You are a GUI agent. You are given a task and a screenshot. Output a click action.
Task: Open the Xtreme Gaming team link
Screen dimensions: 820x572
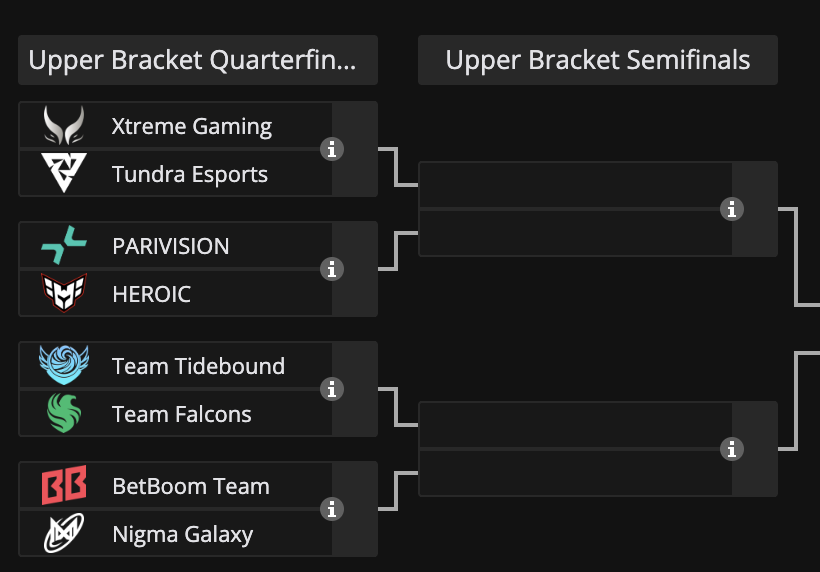point(191,126)
